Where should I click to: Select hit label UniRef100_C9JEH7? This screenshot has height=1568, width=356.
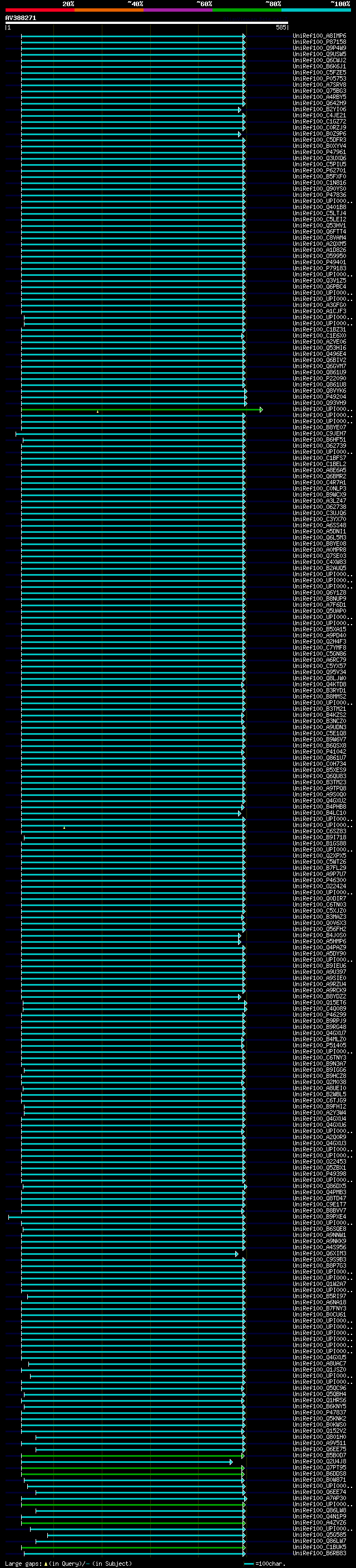click(319, 433)
